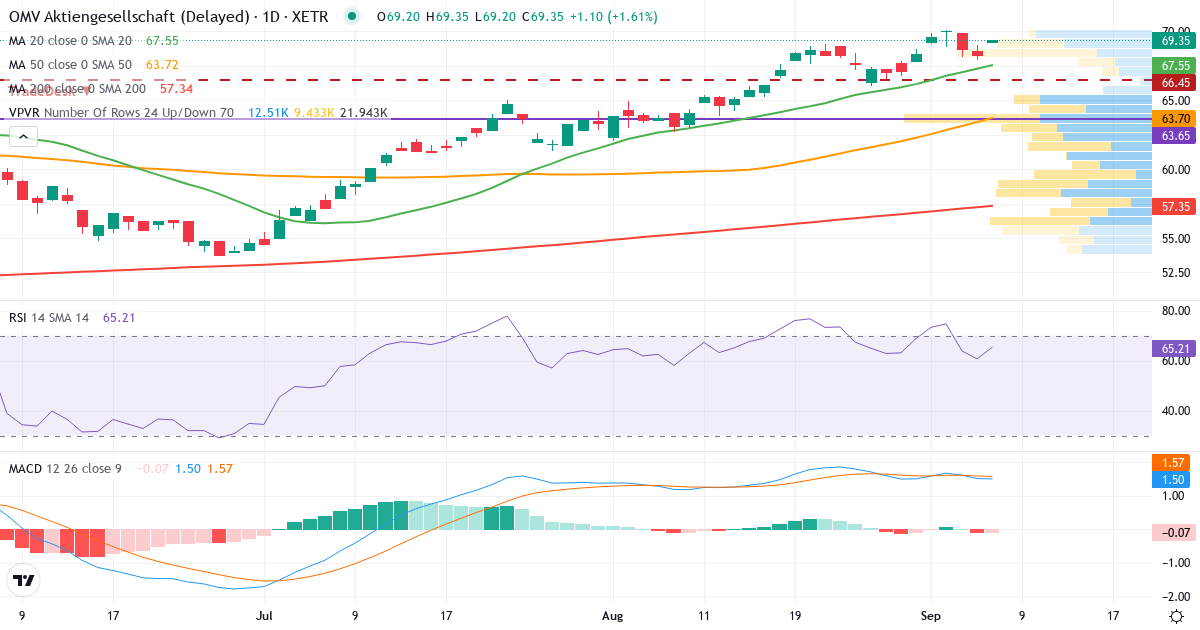Click the 19 date label on time axis
1200x630 pixels.
tap(795, 616)
